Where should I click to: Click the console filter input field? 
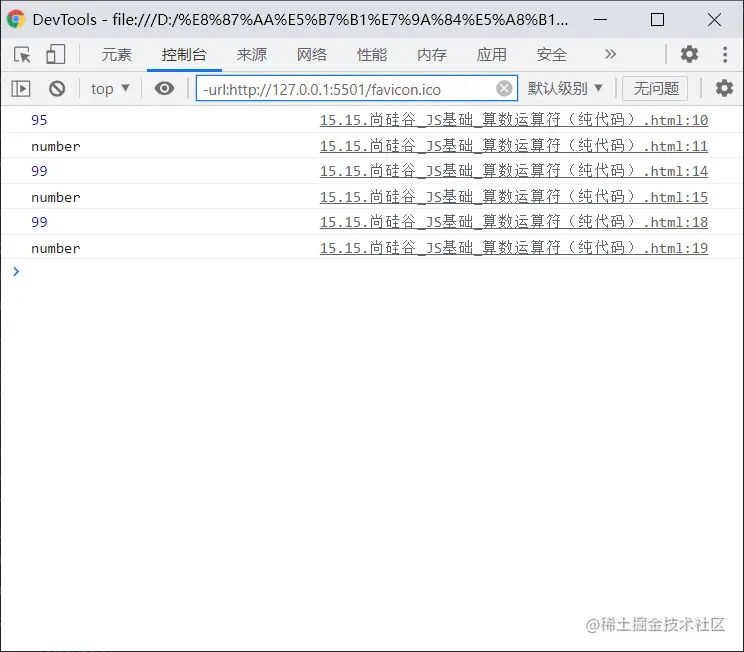coord(356,89)
